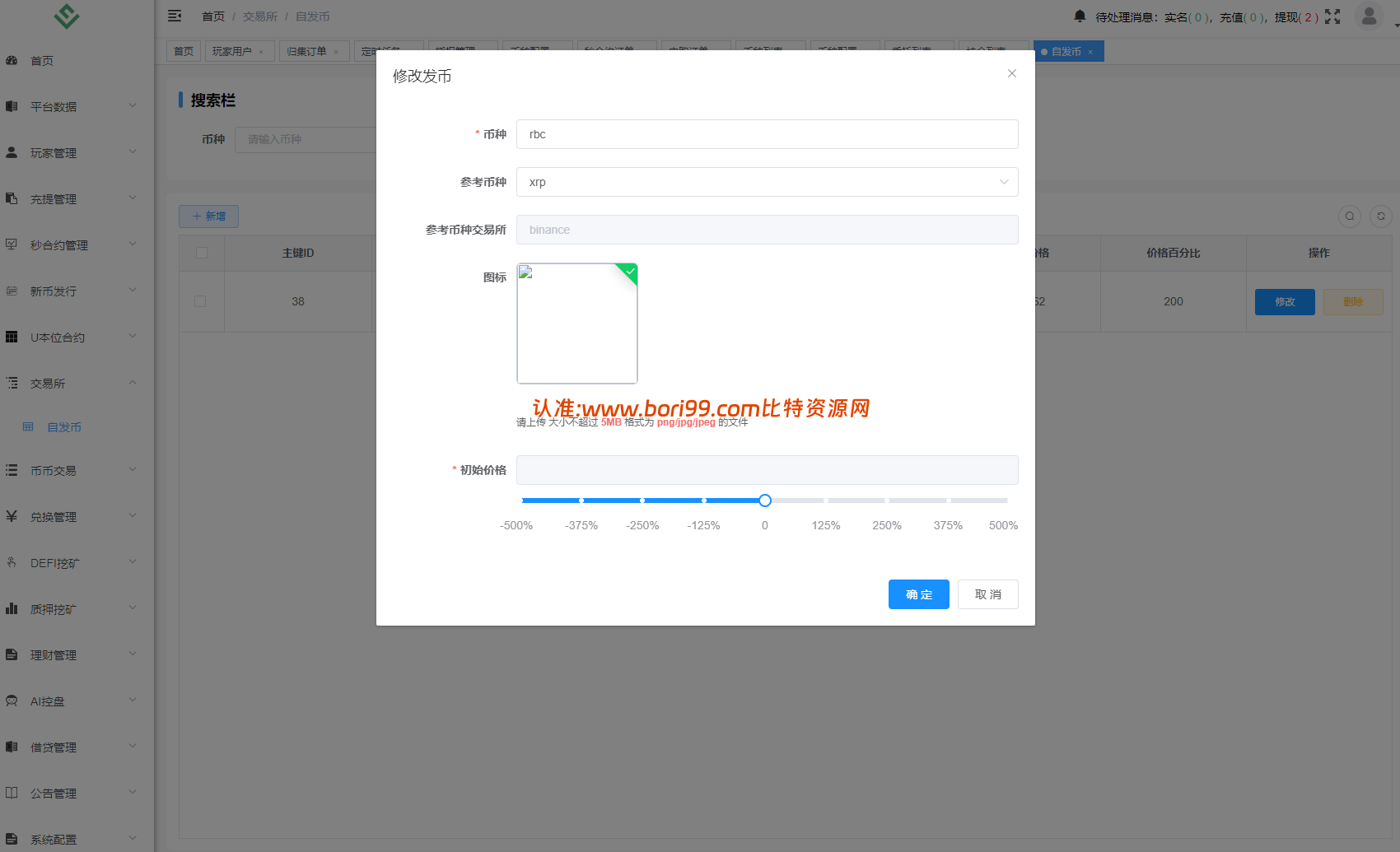Click the 平台数据 sidebar icon
This screenshot has height=852, width=1400.
click(x=12, y=106)
